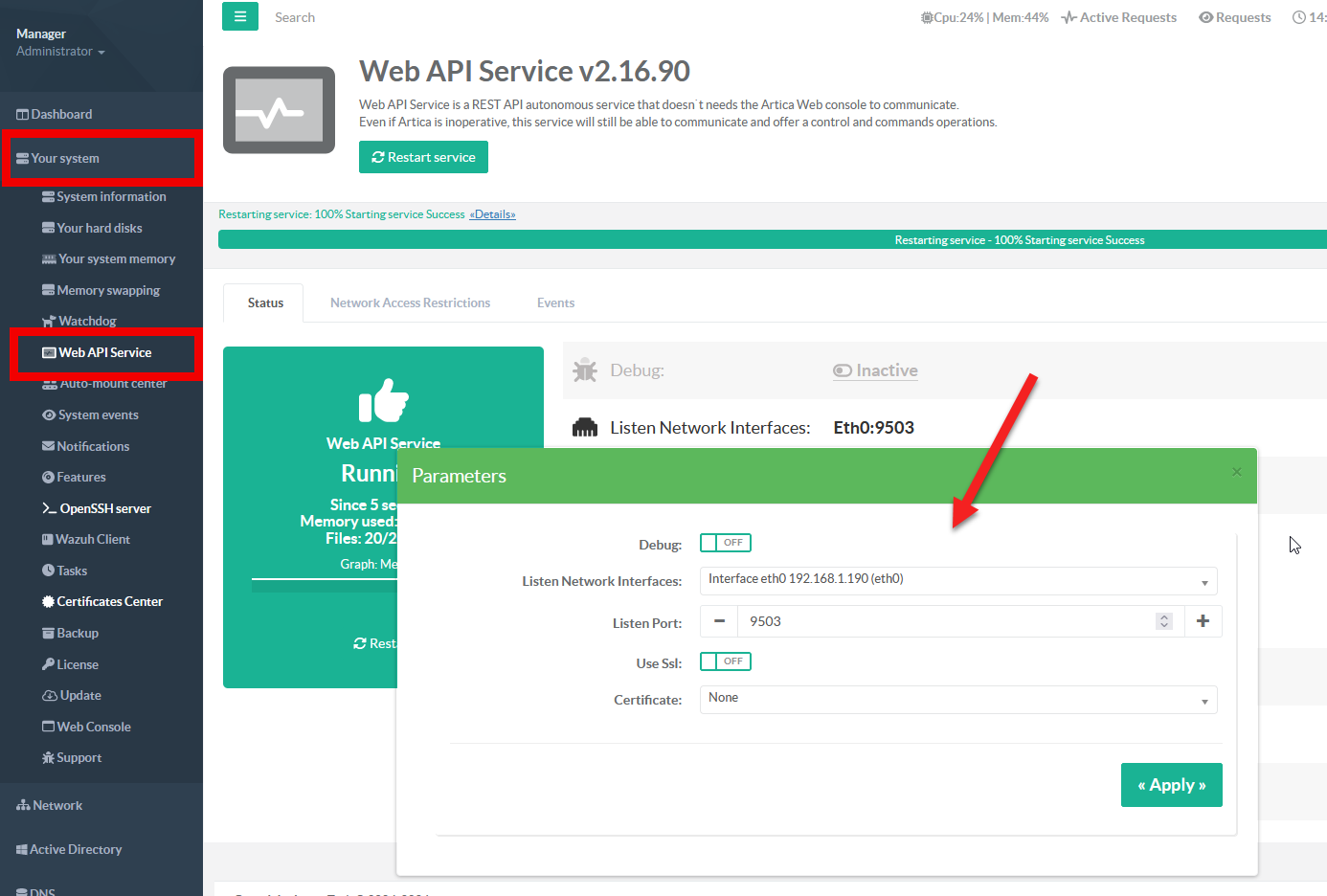Click the Web API Service monitor icon
Viewport: 1327px width, 896px height.
tap(279, 110)
